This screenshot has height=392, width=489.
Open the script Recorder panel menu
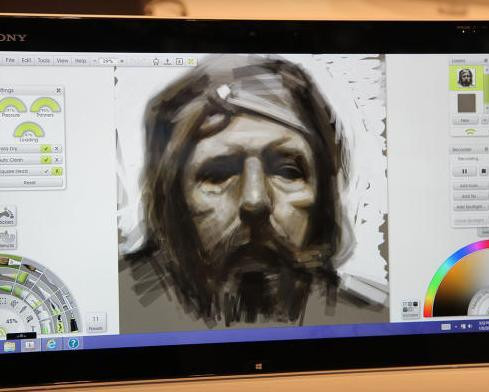486,149
